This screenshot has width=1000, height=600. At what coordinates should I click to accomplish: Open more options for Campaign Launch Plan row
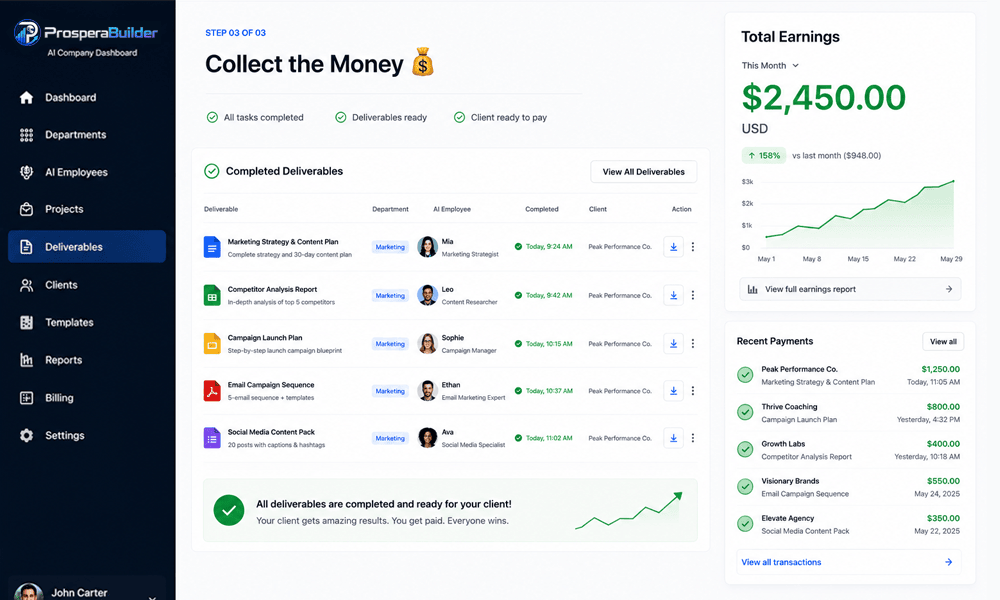click(x=693, y=344)
